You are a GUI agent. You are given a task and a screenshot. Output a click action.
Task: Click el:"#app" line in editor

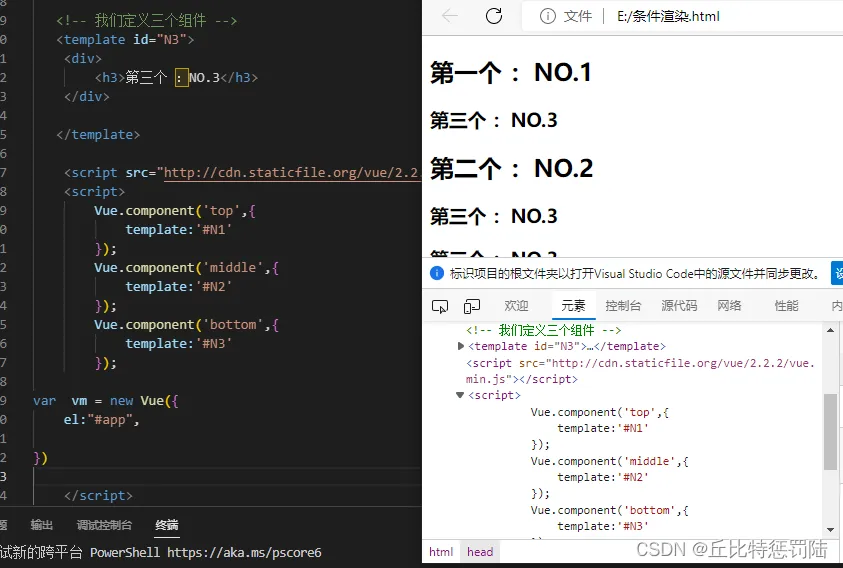pos(101,420)
